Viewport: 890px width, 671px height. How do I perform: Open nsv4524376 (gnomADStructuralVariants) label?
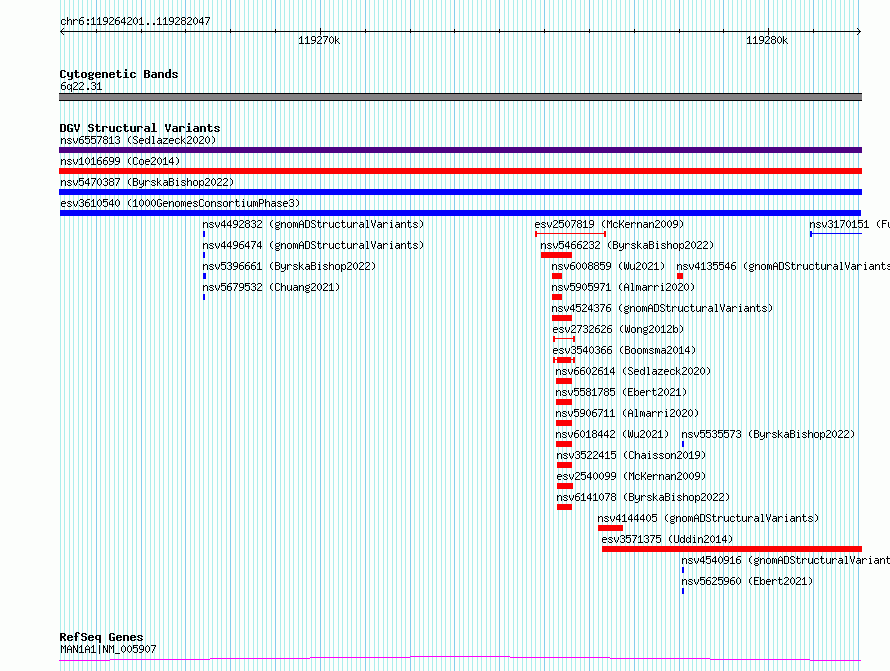point(662,308)
